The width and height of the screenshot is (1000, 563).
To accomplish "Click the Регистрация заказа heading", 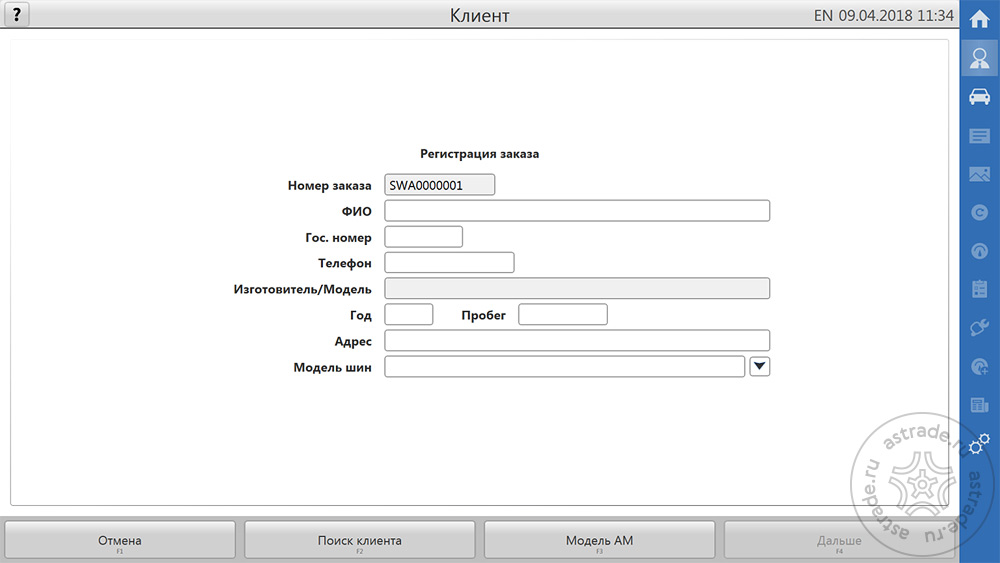I will [480, 154].
